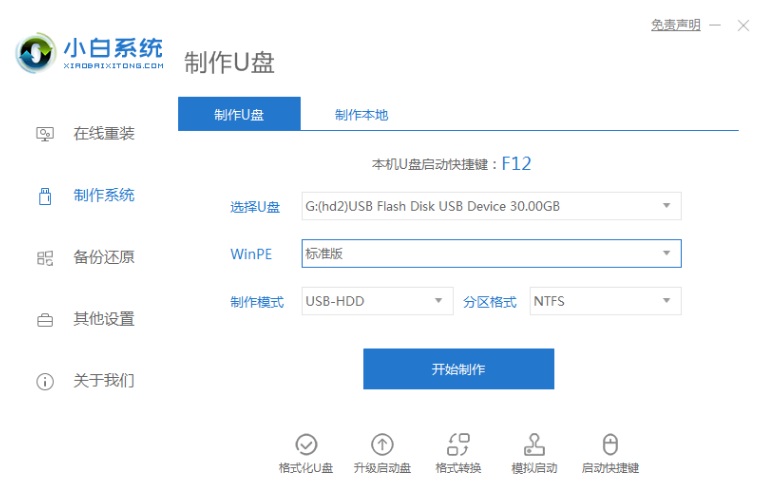Click the 备份还原 grid icon

click(x=45, y=258)
